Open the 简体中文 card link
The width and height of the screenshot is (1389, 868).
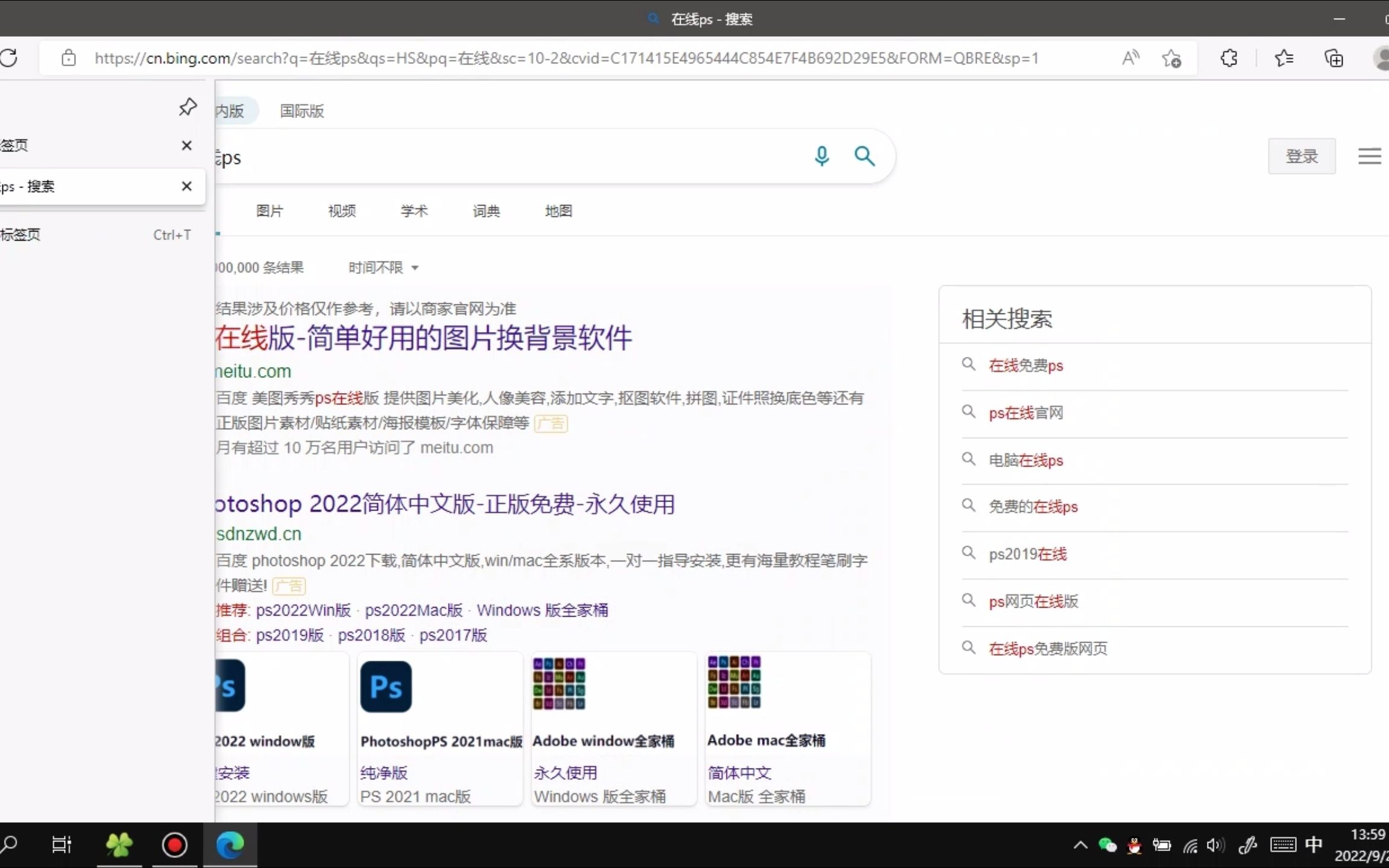[740, 773]
